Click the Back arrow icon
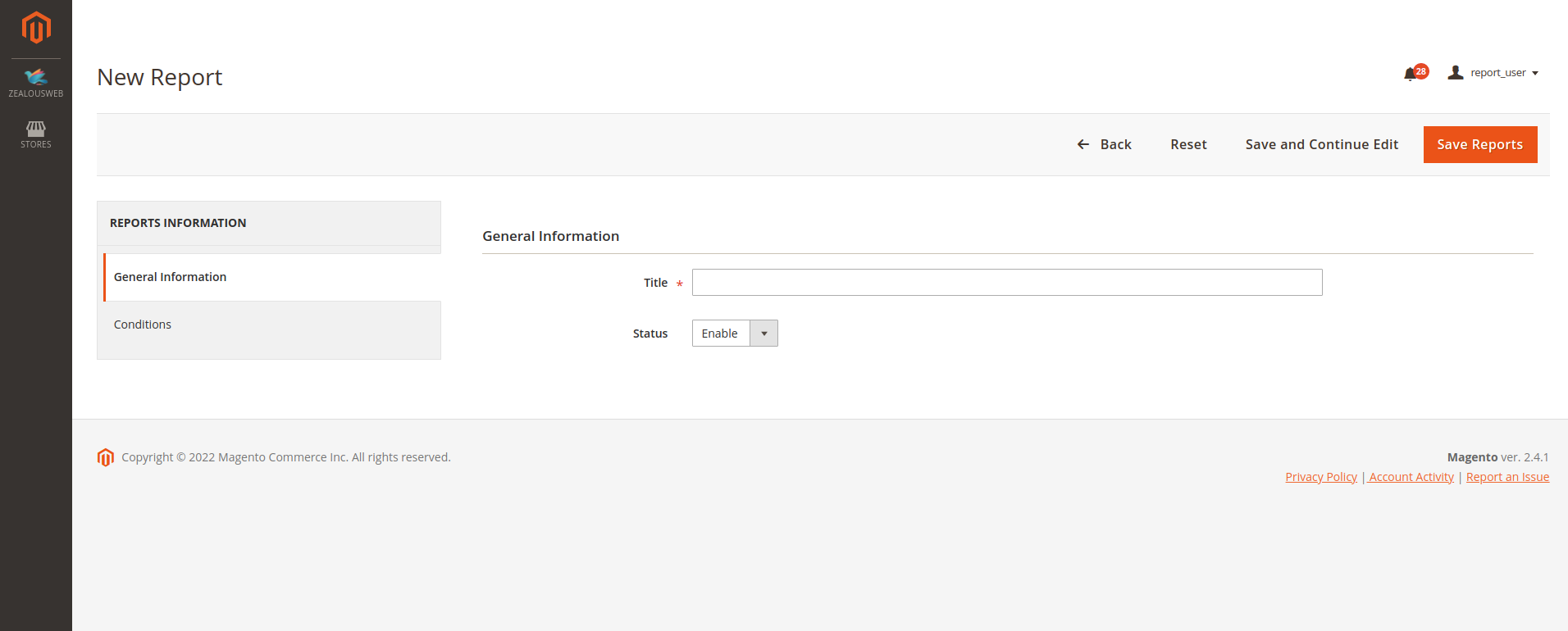This screenshot has width=1568, height=631. click(1083, 144)
